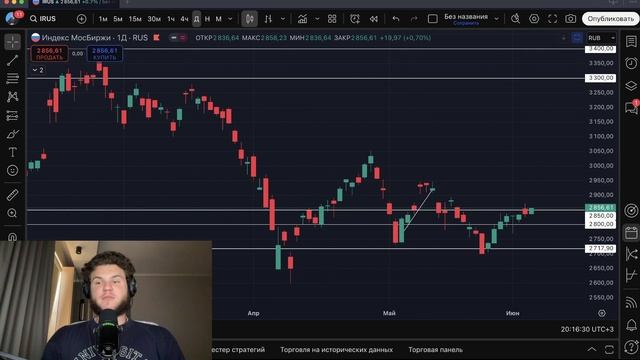640x360 pixels.
Task: Take a chart snapshot with camera icon
Action: coord(571,19)
